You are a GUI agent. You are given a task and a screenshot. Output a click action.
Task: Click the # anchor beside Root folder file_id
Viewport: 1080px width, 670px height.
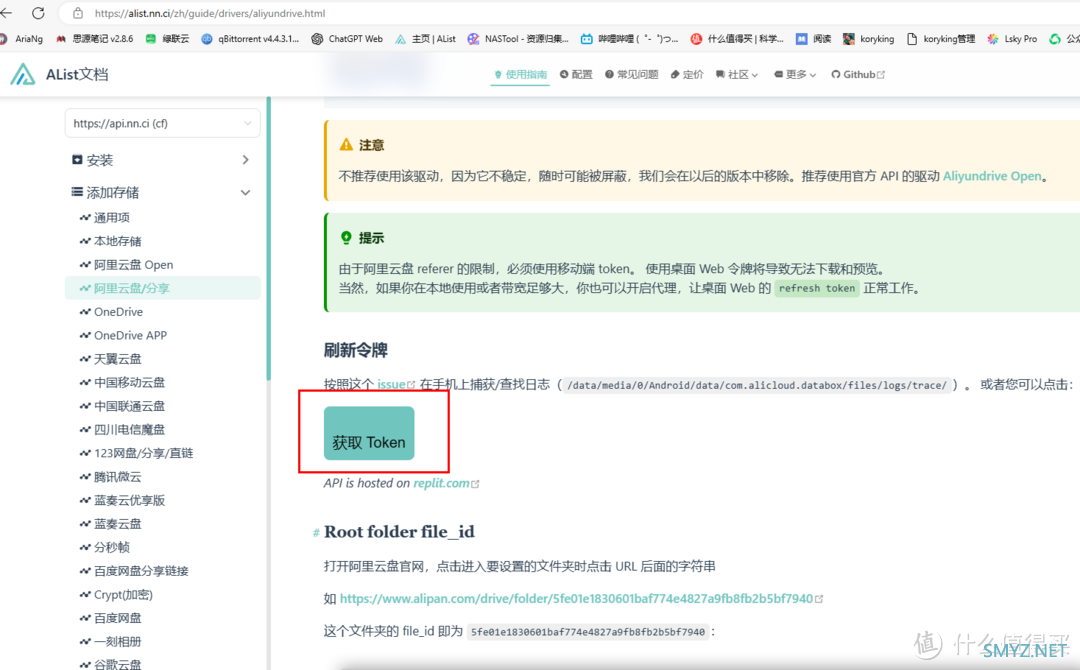316,532
